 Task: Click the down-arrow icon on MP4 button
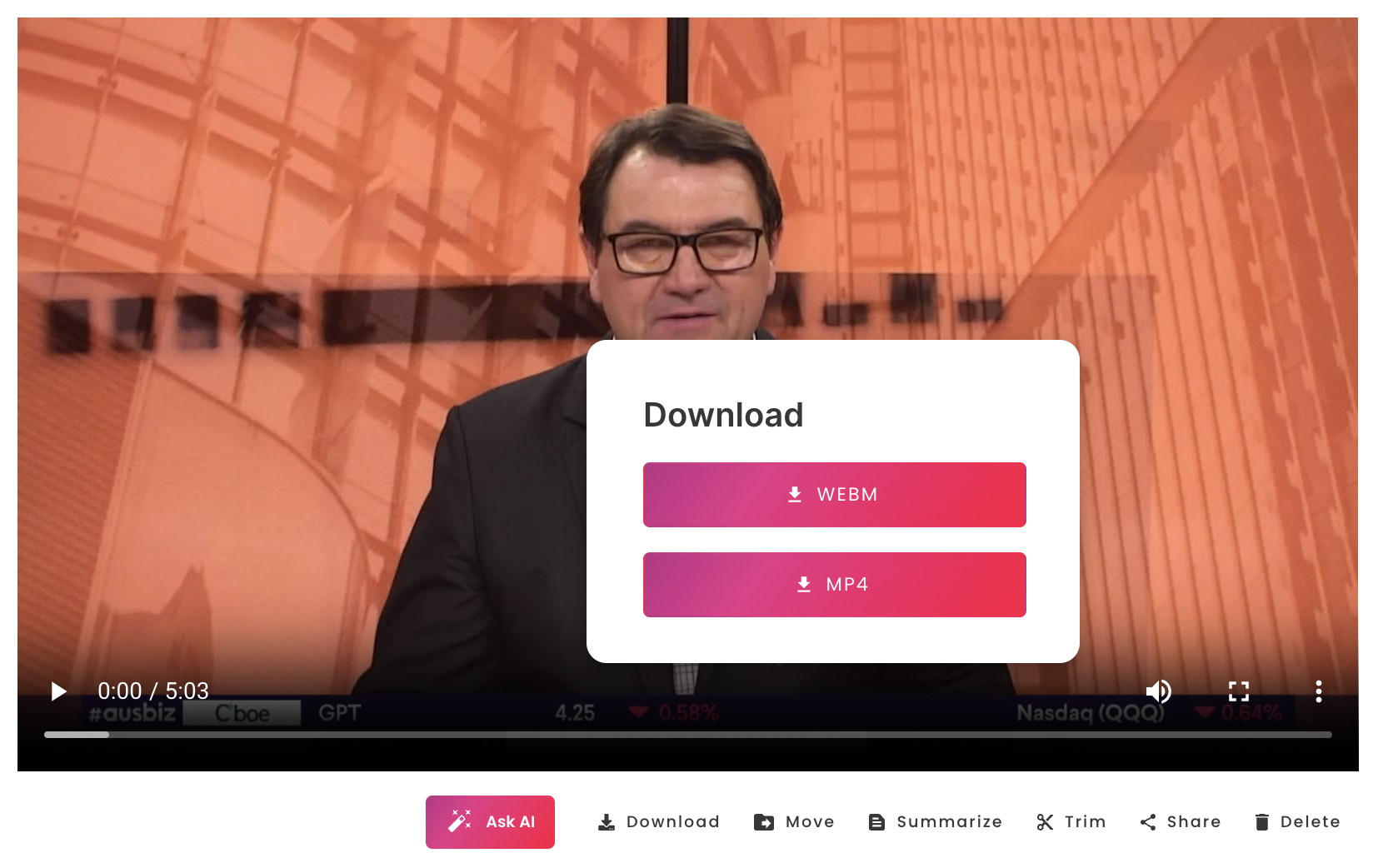[x=804, y=585]
